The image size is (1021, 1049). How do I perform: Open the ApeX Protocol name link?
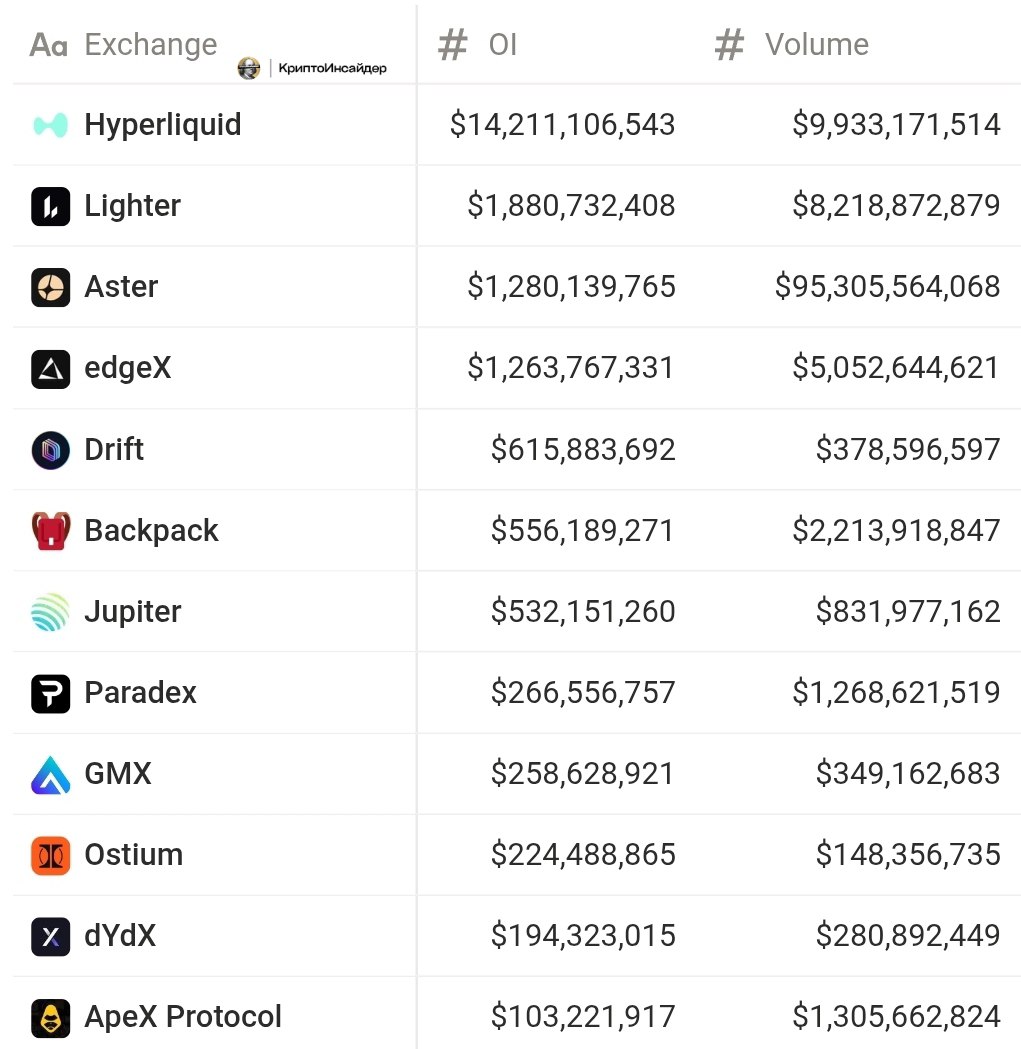(x=183, y=1017)
